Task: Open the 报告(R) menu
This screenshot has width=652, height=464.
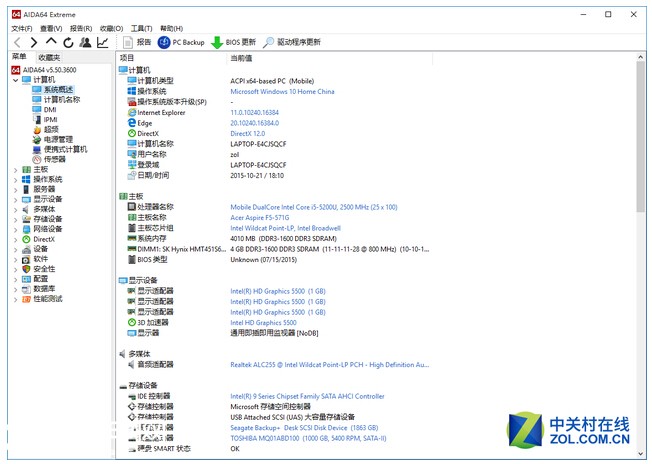Action: pyautogui.click(x=81, y=28)
